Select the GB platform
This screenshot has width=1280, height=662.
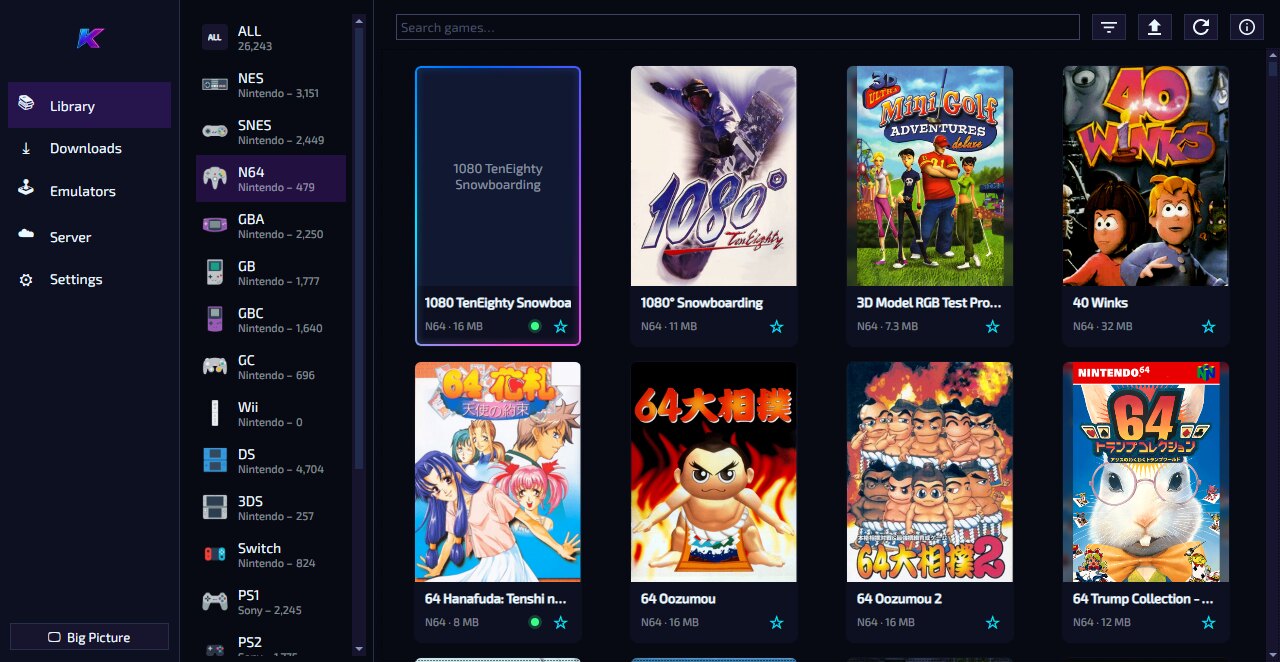tap(271, 273)
